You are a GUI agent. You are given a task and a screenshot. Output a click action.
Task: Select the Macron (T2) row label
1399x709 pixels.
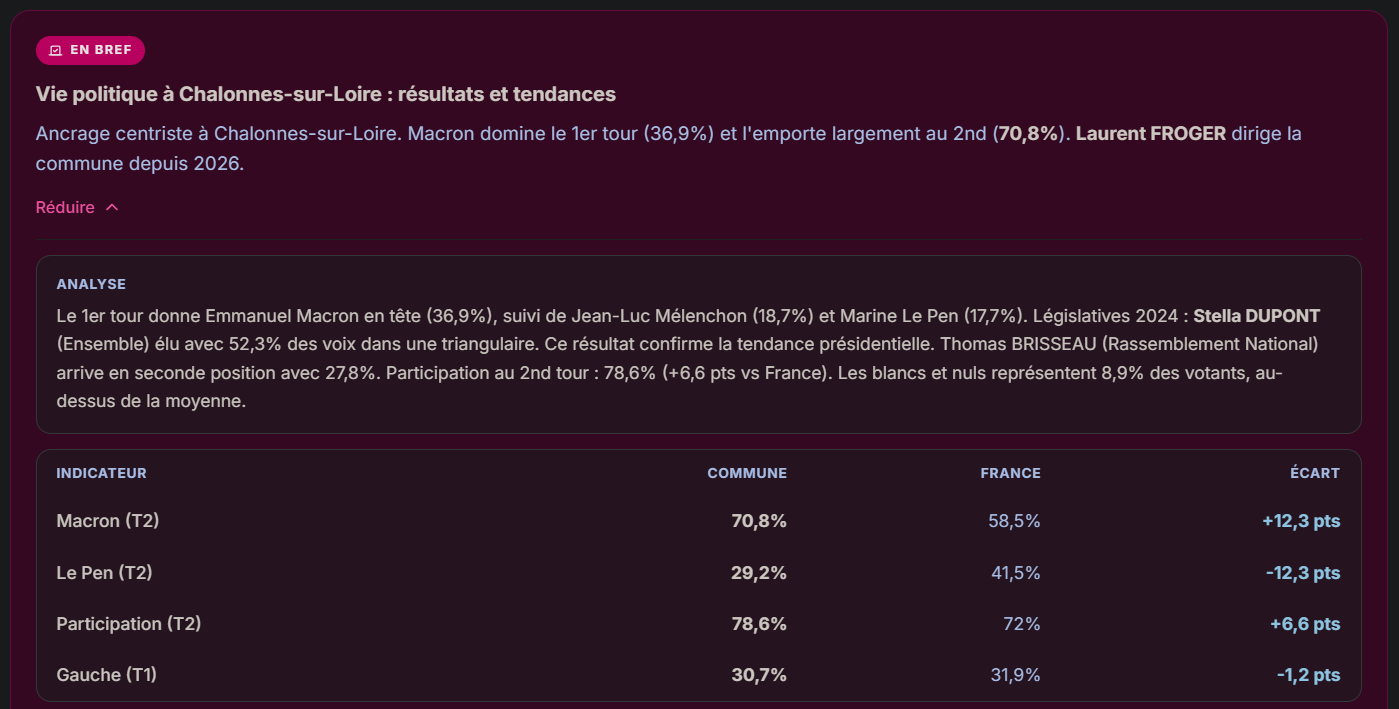click(108, 521)
